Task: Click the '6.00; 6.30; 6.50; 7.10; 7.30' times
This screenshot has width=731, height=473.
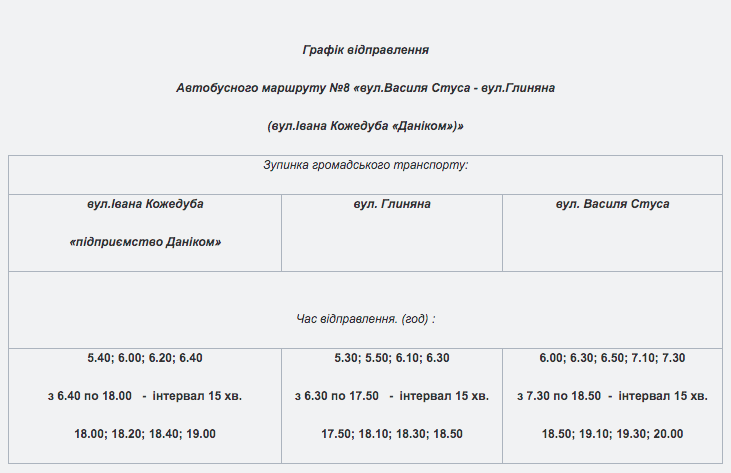Action: pyautogui.click(x=613, y=358)
